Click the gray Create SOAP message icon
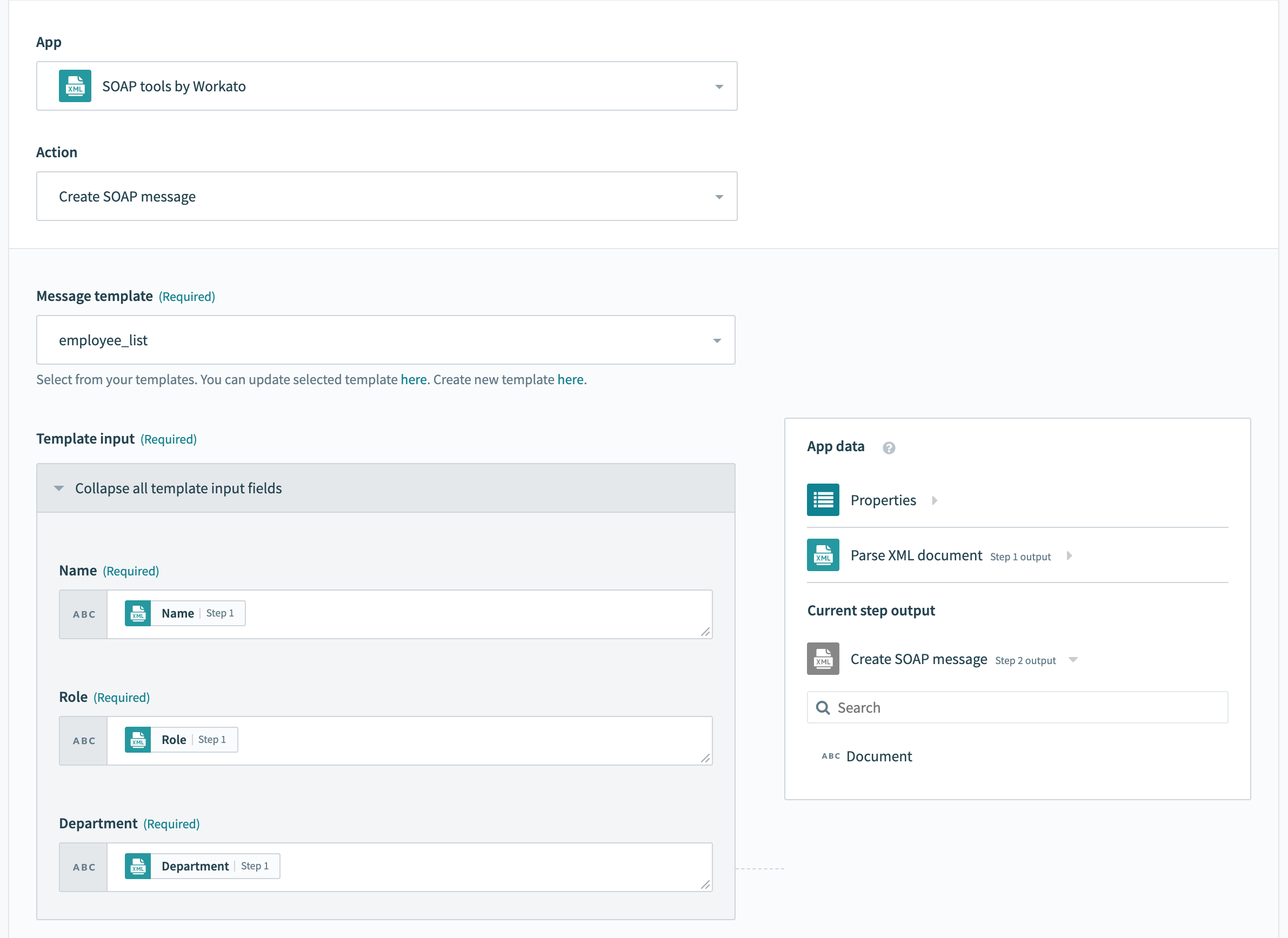 pos(822,659)
